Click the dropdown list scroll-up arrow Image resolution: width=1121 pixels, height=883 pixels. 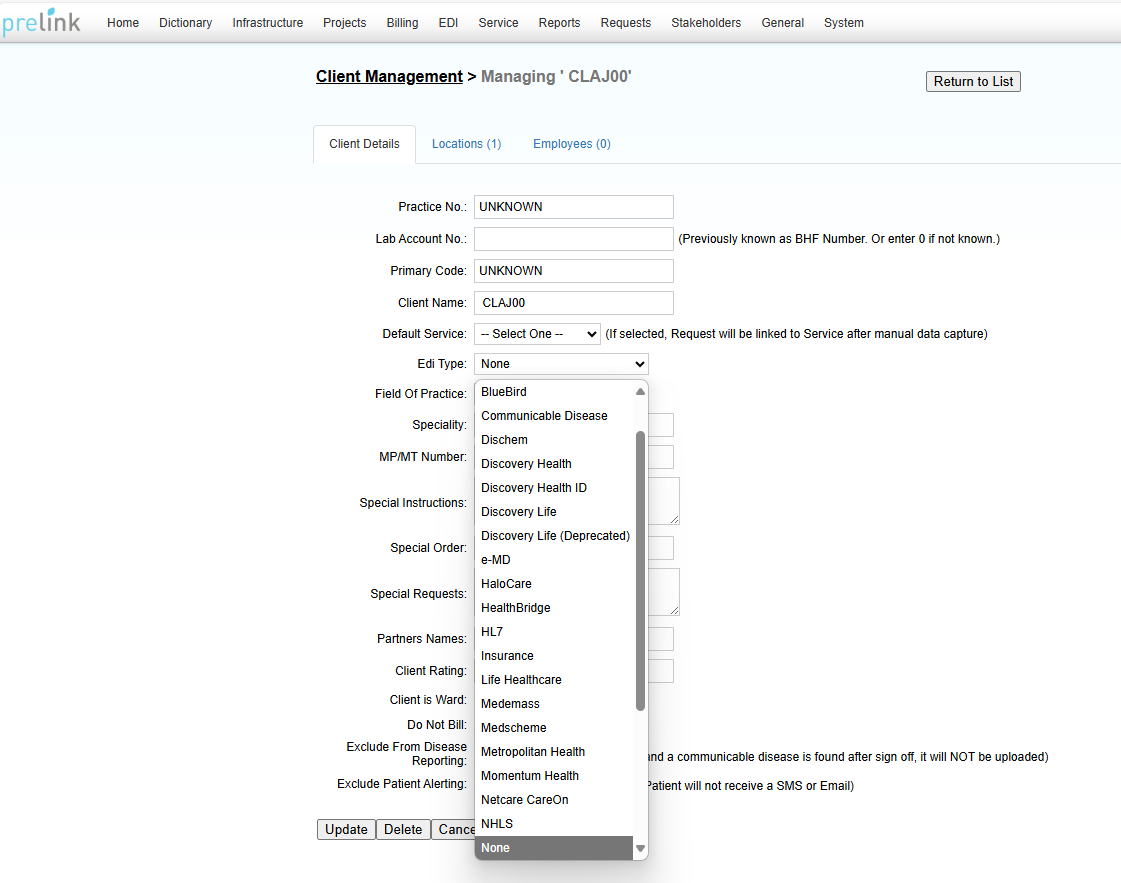[641, 392]
